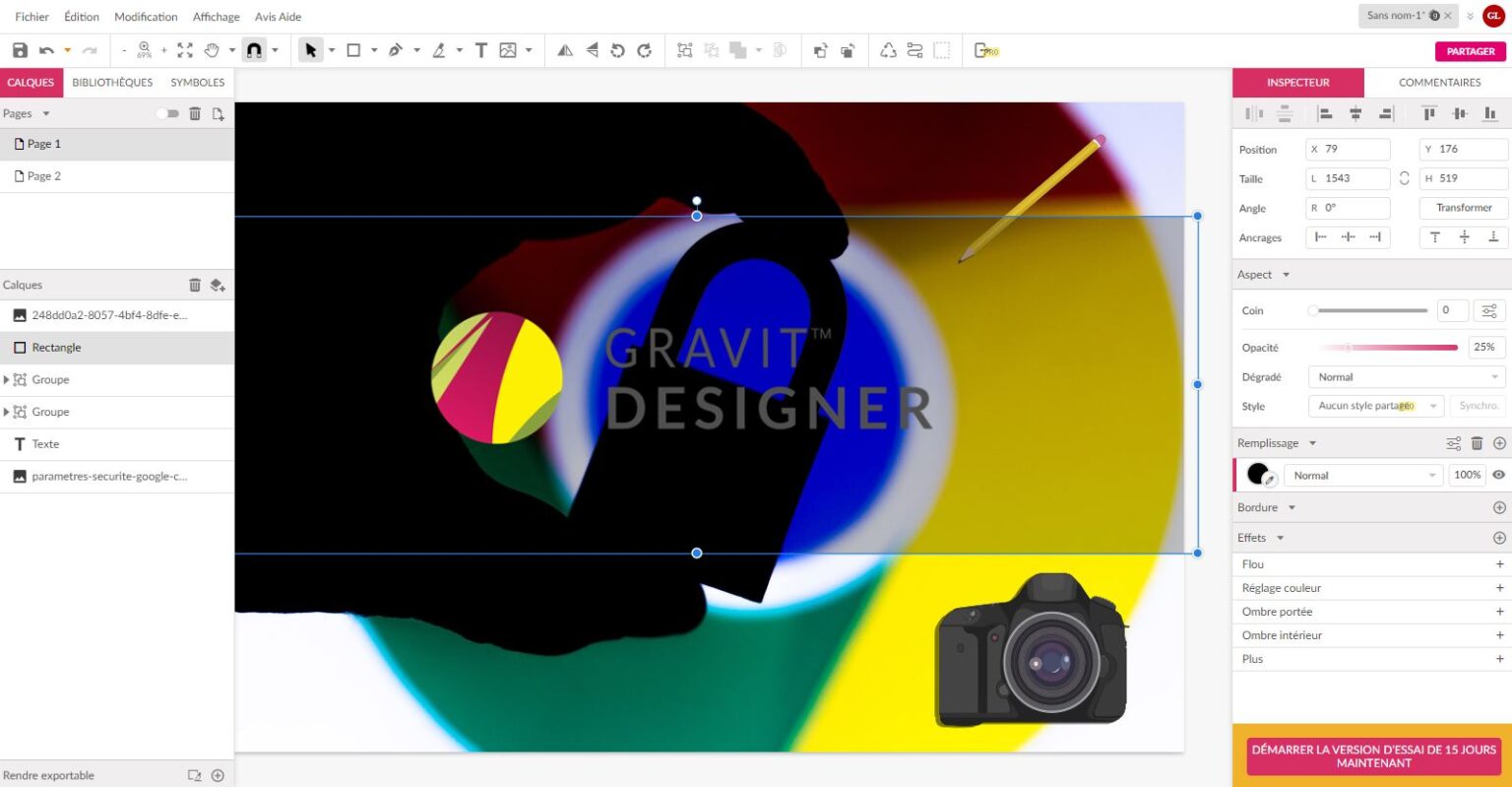Activate the Text tool
This screenshot has width=1512, height=787.
click(x=480, y=49)
